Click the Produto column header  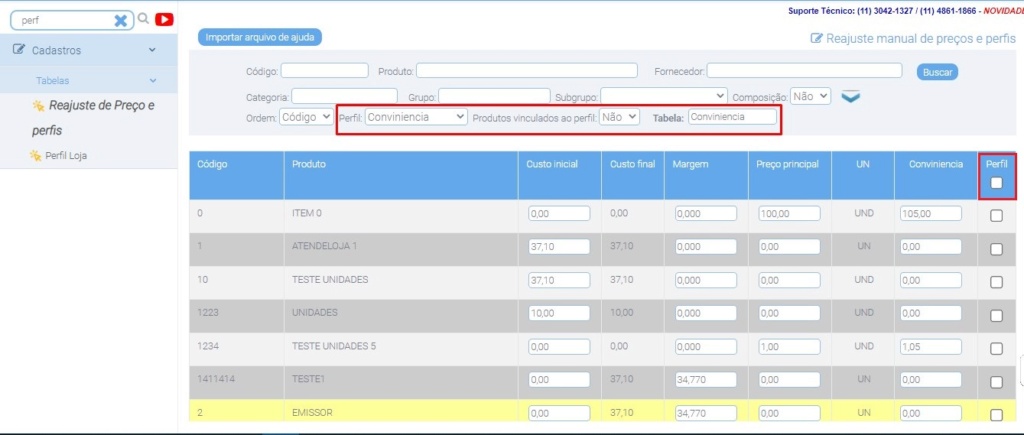click(x=309, y=165)
